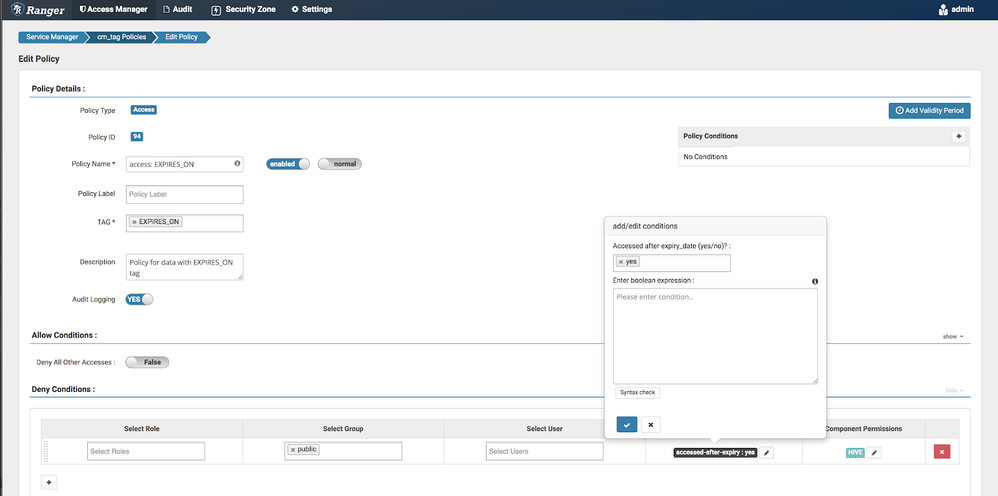Image resolution: width=998 pixels, height=496 pixels.
Task: Open the Select Users dropdown
Action: click(544, 451)
